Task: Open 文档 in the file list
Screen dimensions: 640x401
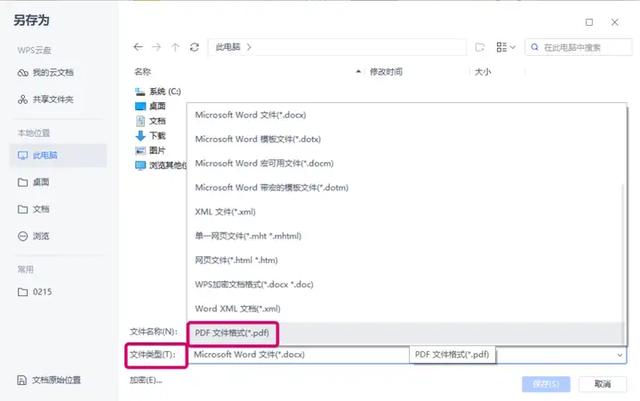Action: click(x=150, y=121)
